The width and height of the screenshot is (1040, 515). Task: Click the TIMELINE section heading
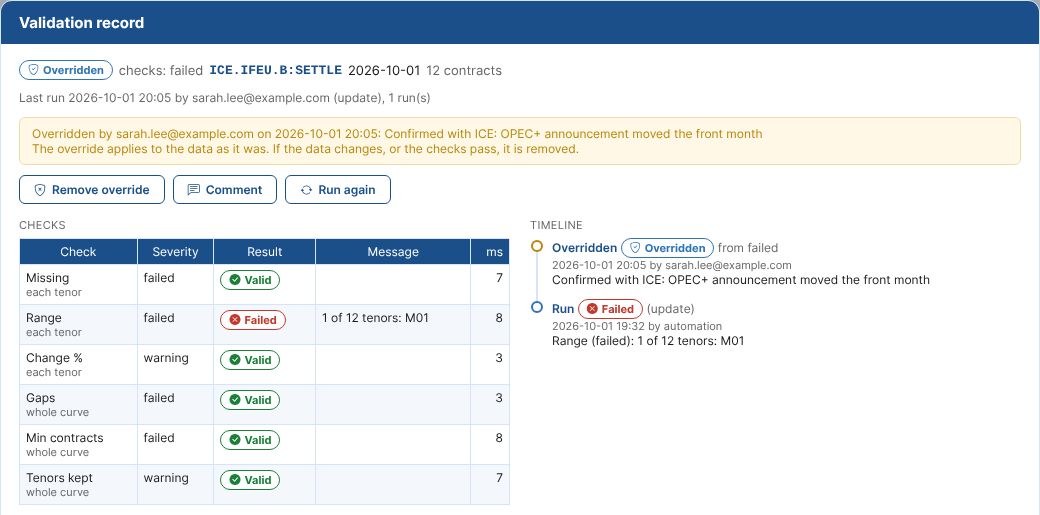556,225
